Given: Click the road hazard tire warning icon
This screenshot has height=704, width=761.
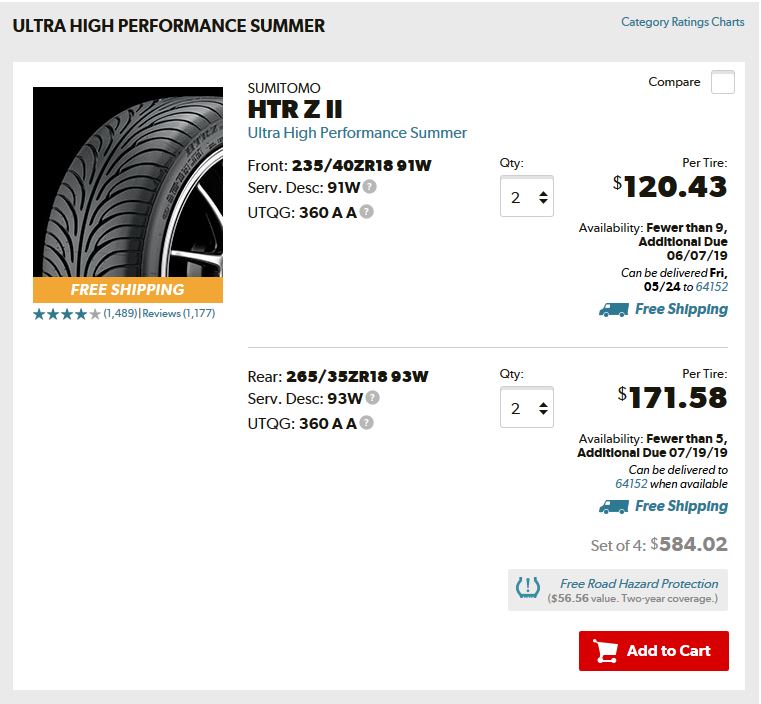Looking at the screenshot, I should (528, 588).
